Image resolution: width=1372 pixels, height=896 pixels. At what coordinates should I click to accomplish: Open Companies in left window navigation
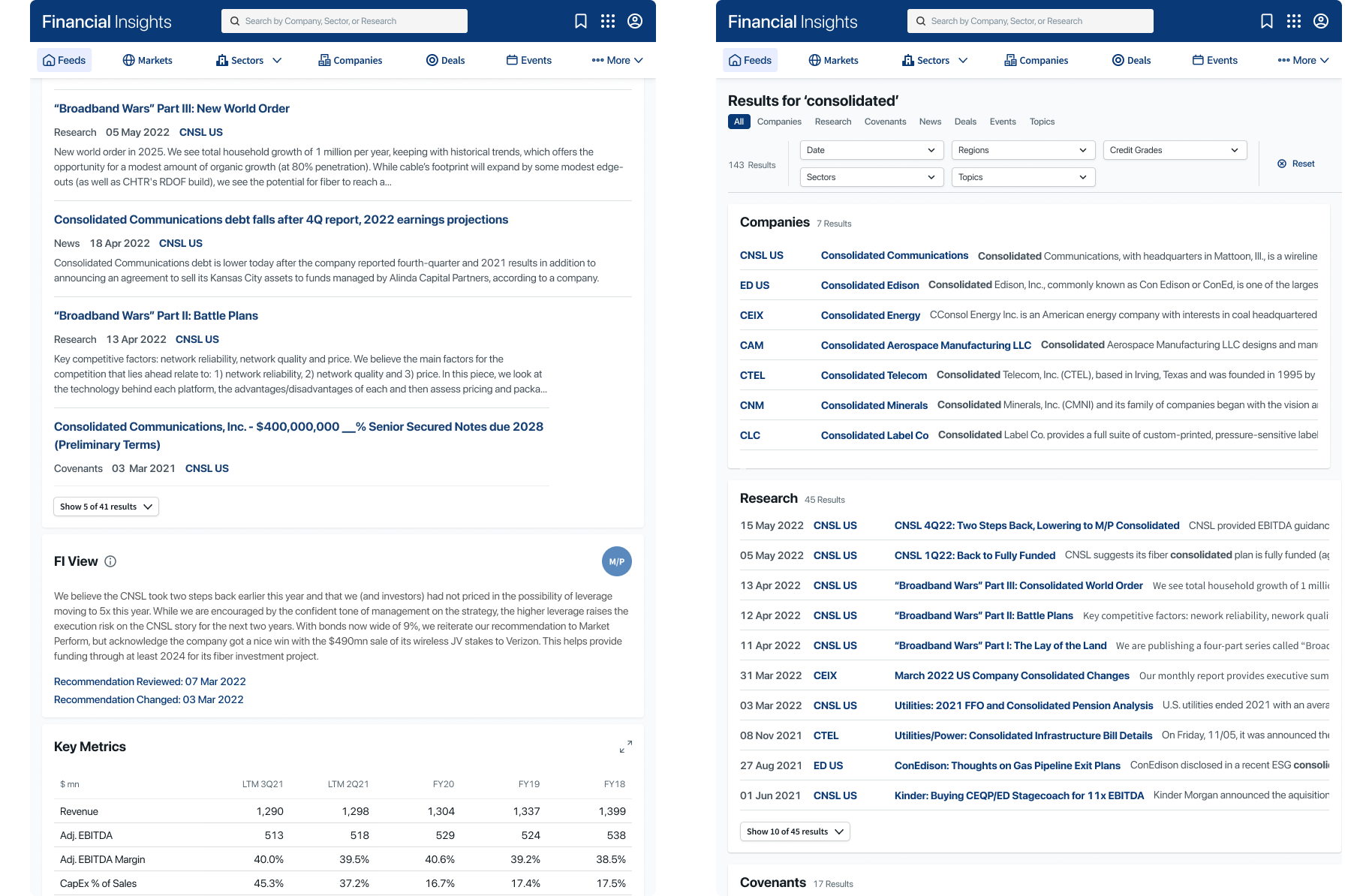[x=351, y=60]
